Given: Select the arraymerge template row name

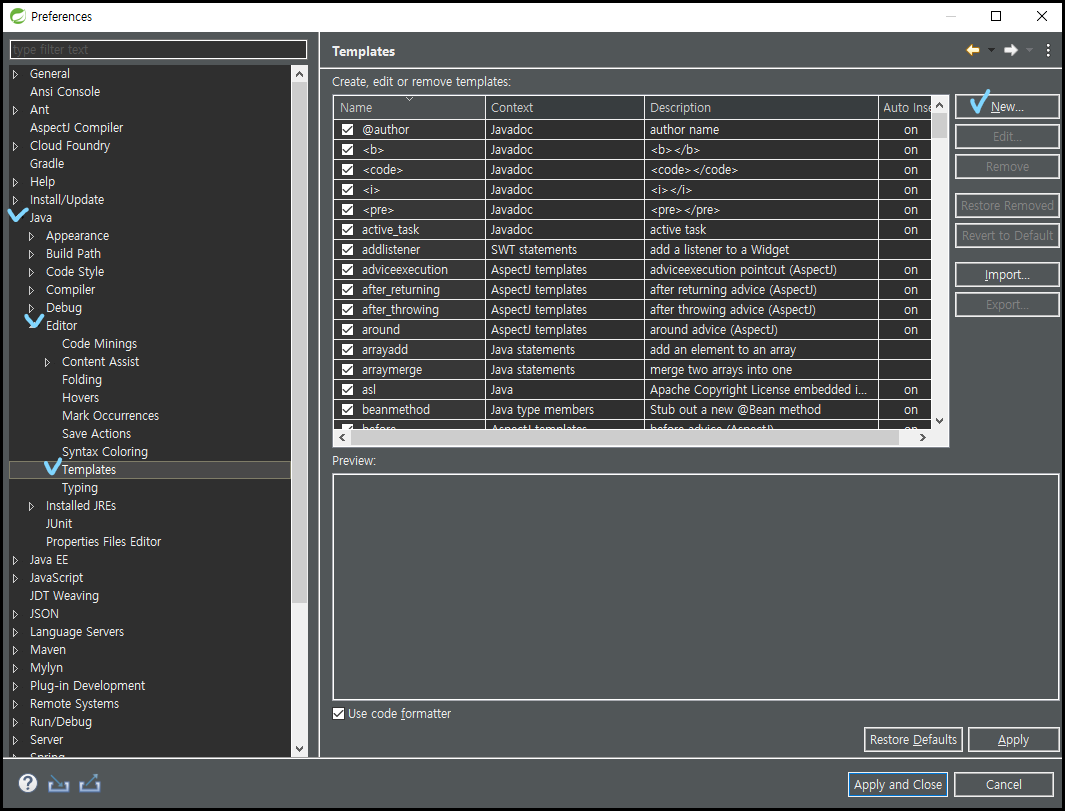Looking at the screenshot, I should point(391,370).
